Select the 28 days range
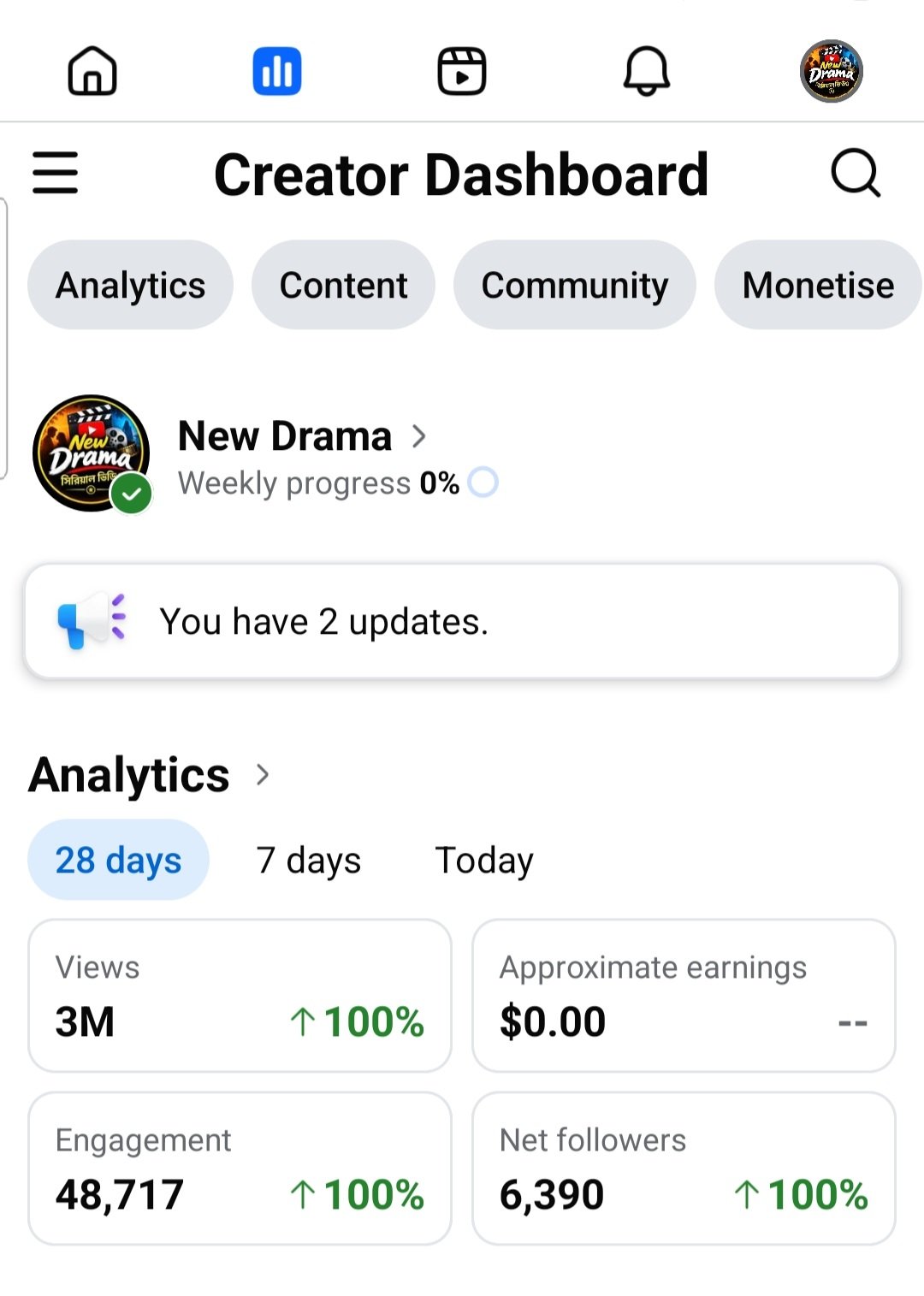The width and height of the screenshot is (924, 1296). tap(118, 860)
